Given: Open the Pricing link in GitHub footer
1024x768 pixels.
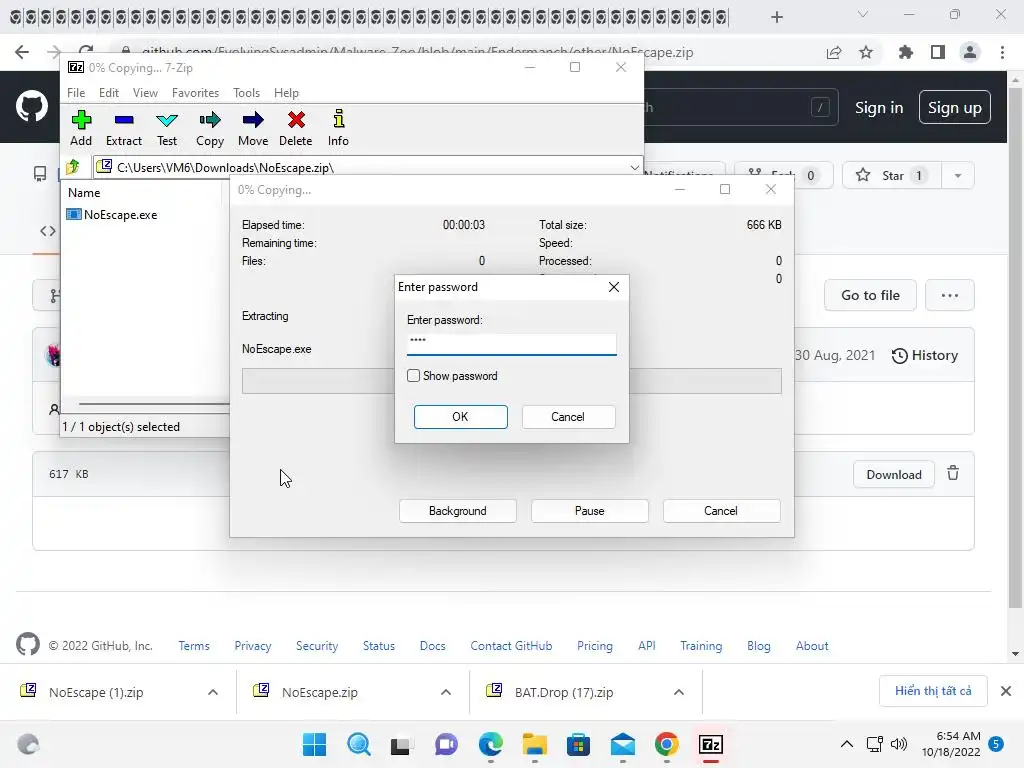Looking at the screenshot, I should (x=595, y=646).
